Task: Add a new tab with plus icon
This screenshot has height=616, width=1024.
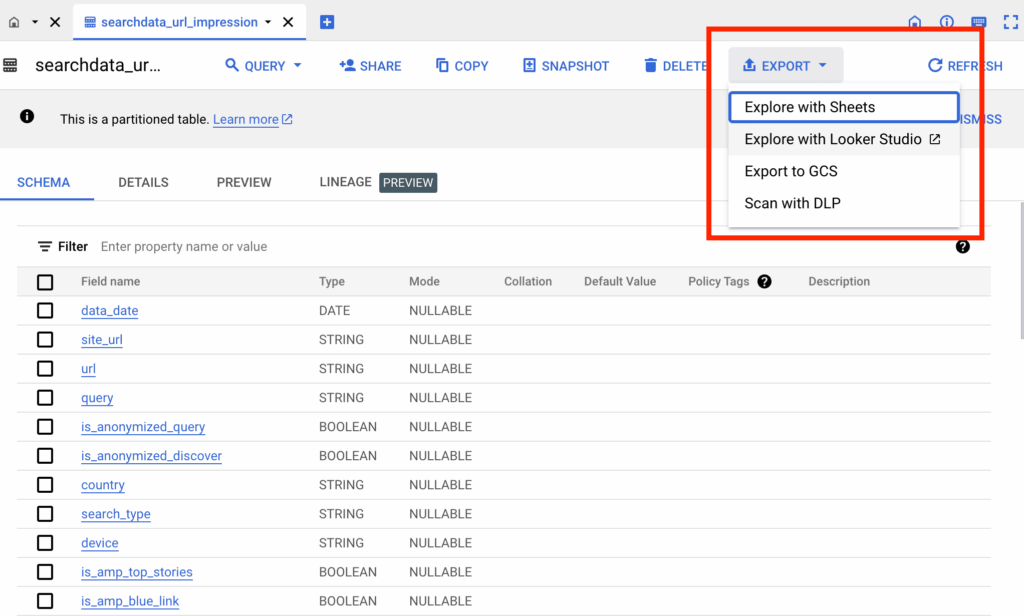Action: point(327,22)
